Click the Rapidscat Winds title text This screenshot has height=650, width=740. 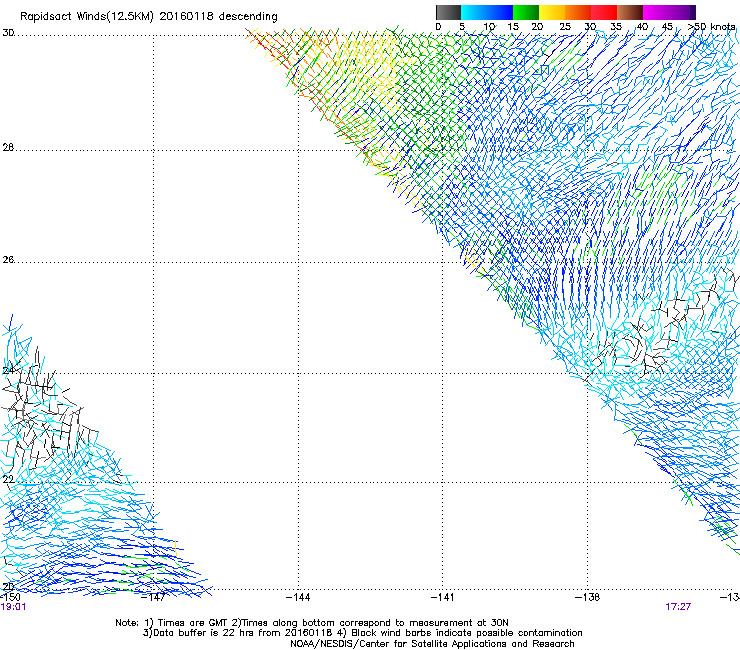point(149,17)
